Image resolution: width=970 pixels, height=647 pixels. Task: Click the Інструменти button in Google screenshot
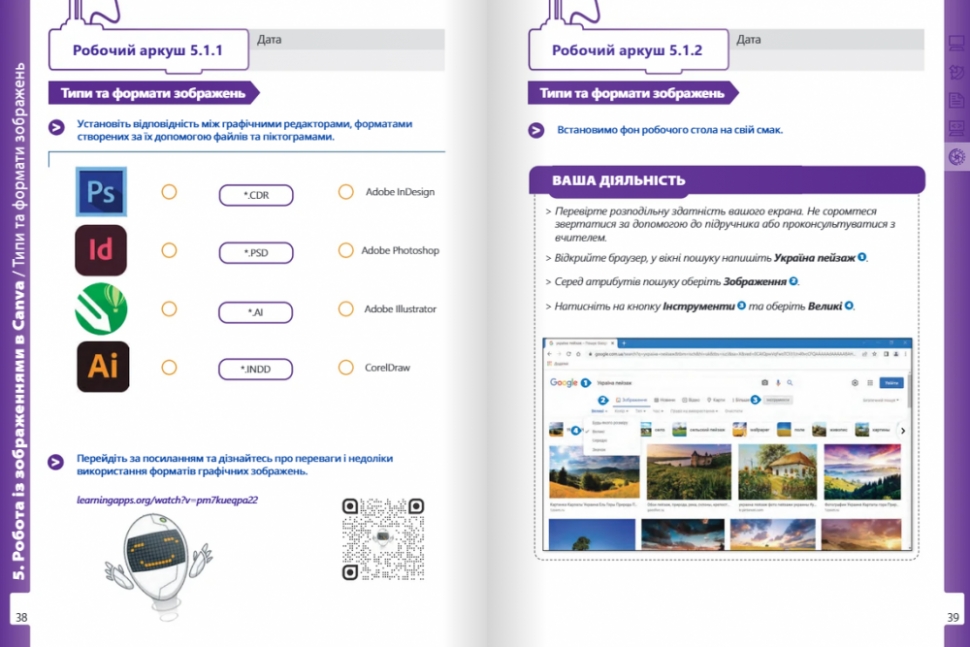point(778,400)
